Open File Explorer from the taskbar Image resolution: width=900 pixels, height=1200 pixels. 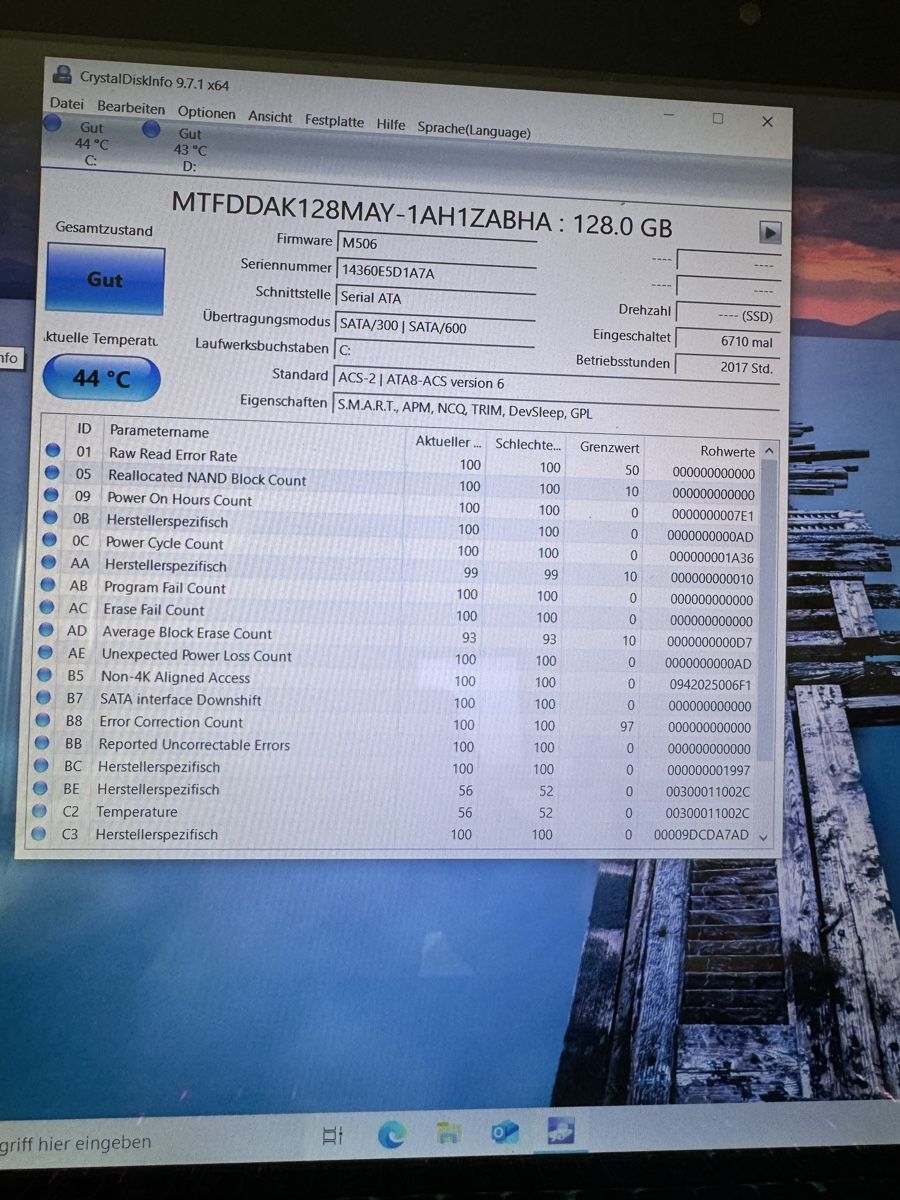coord(448,1133)
